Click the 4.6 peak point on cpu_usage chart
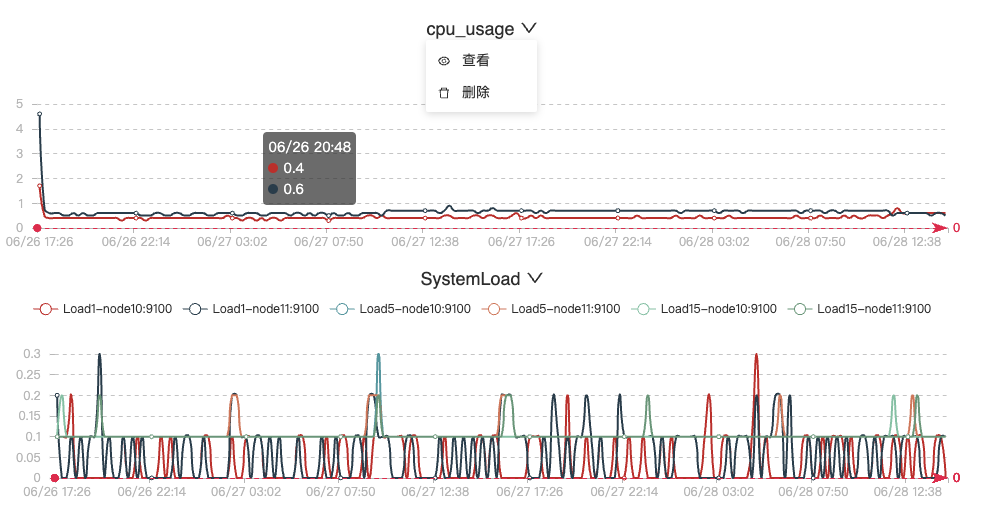The width and height of the screenshot is (987, 514). (x=40, y=114)
